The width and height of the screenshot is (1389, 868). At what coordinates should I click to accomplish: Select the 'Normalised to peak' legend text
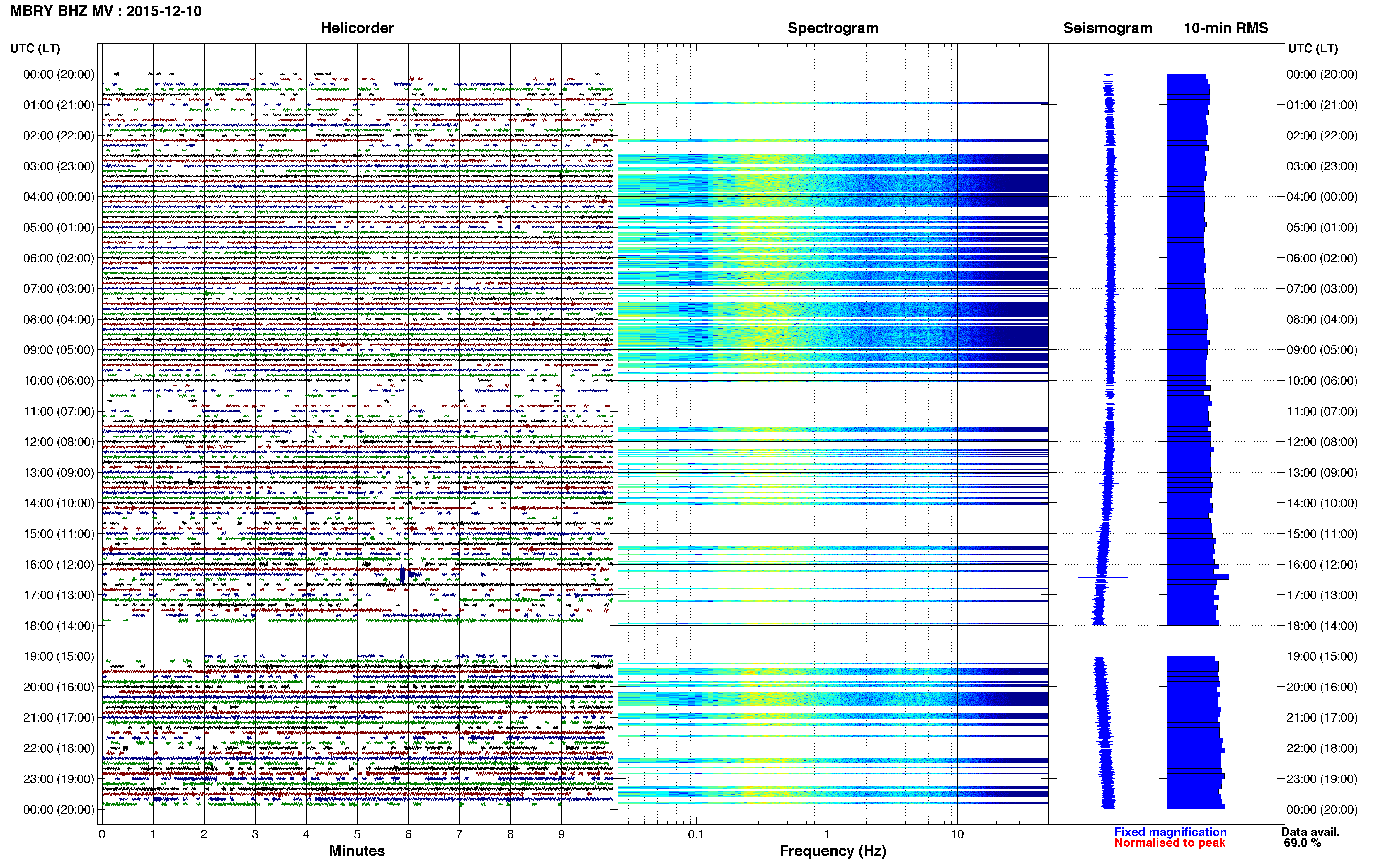point(1170,843)
